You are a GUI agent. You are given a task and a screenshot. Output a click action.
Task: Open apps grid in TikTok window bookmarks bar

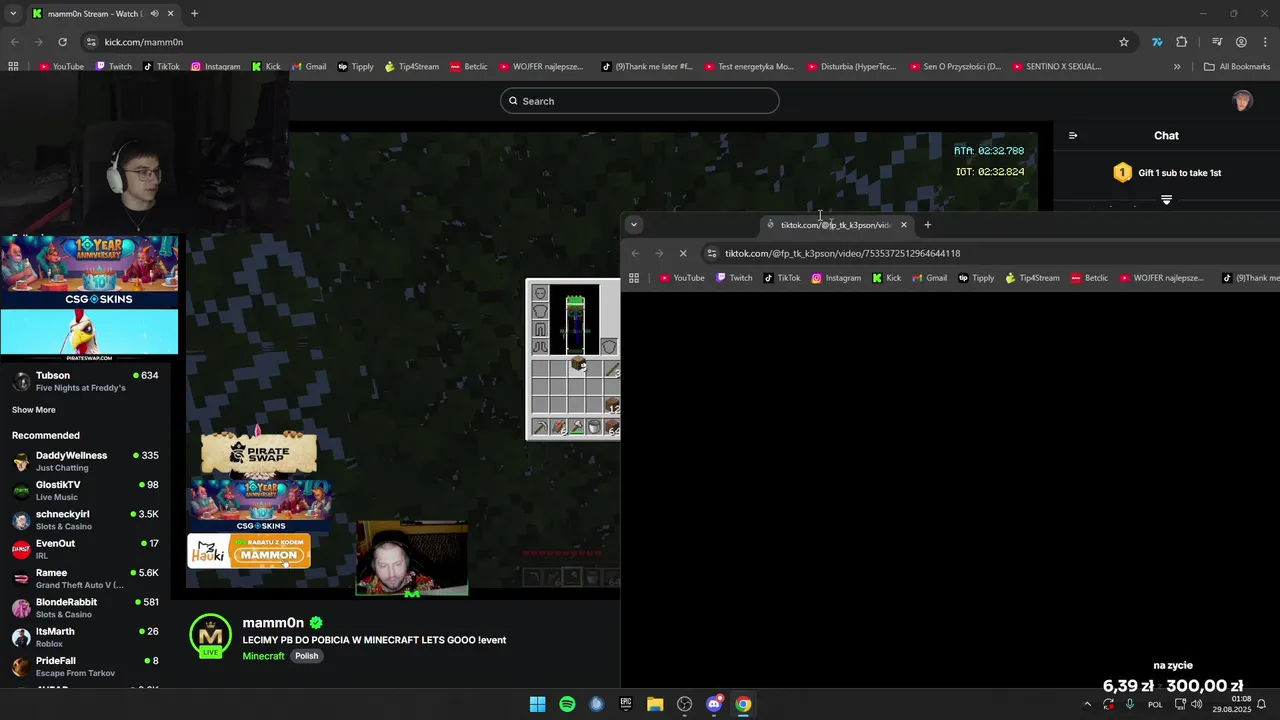tap(633, 278)
